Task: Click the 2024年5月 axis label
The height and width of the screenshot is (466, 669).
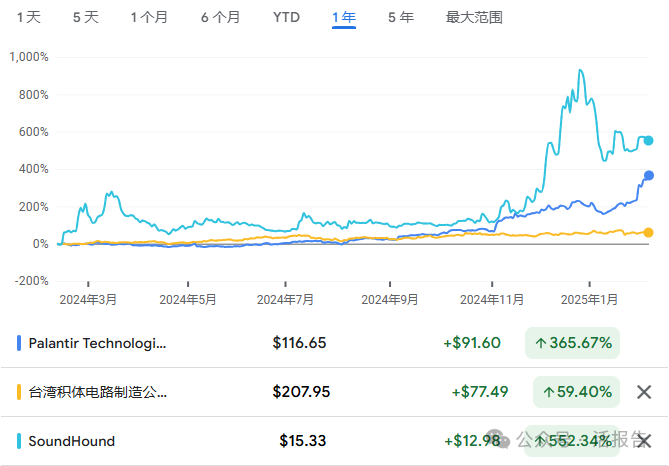Action: click(188, 300)
